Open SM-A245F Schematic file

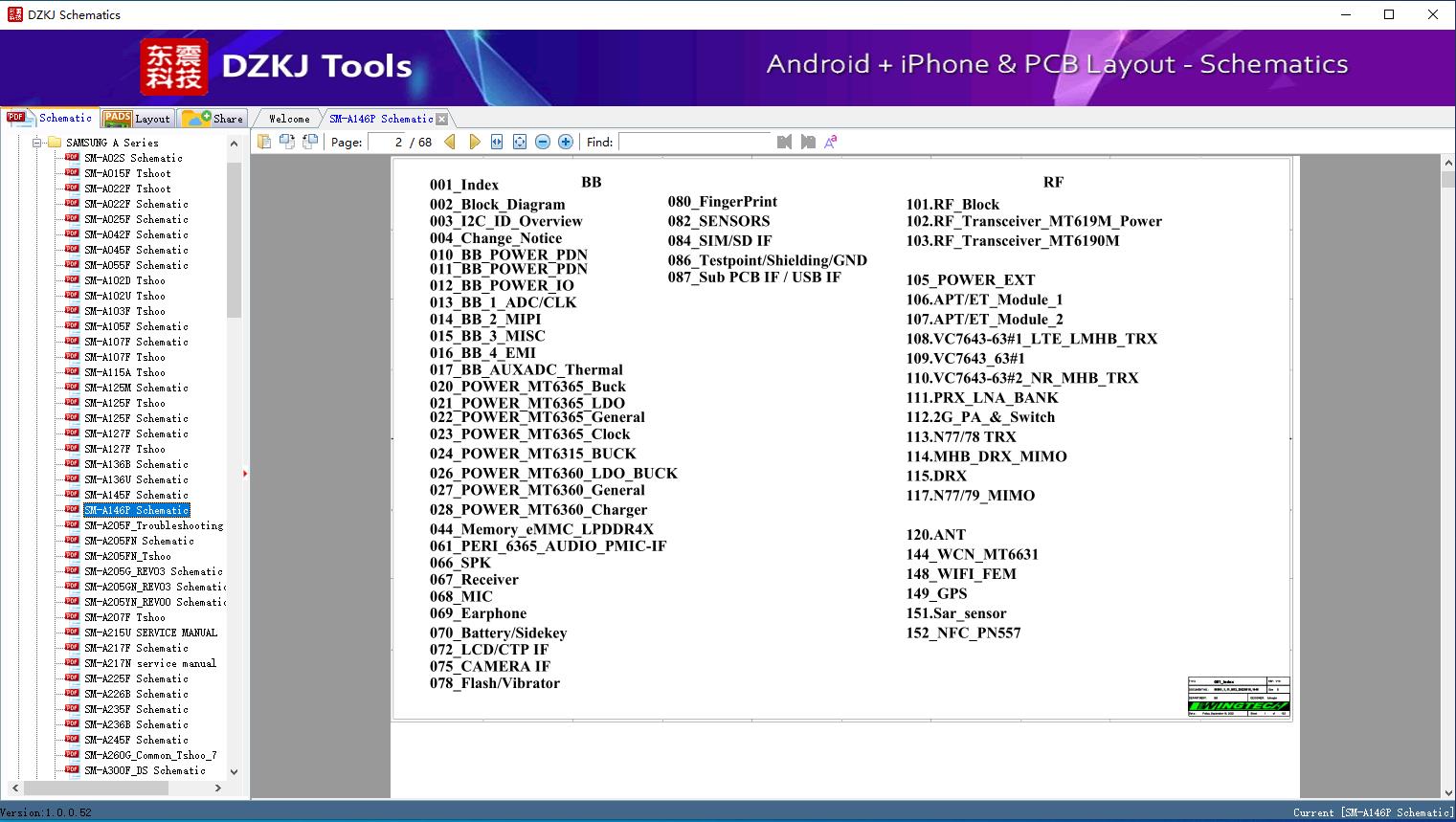pyautogui.click(x=136, y=740)
